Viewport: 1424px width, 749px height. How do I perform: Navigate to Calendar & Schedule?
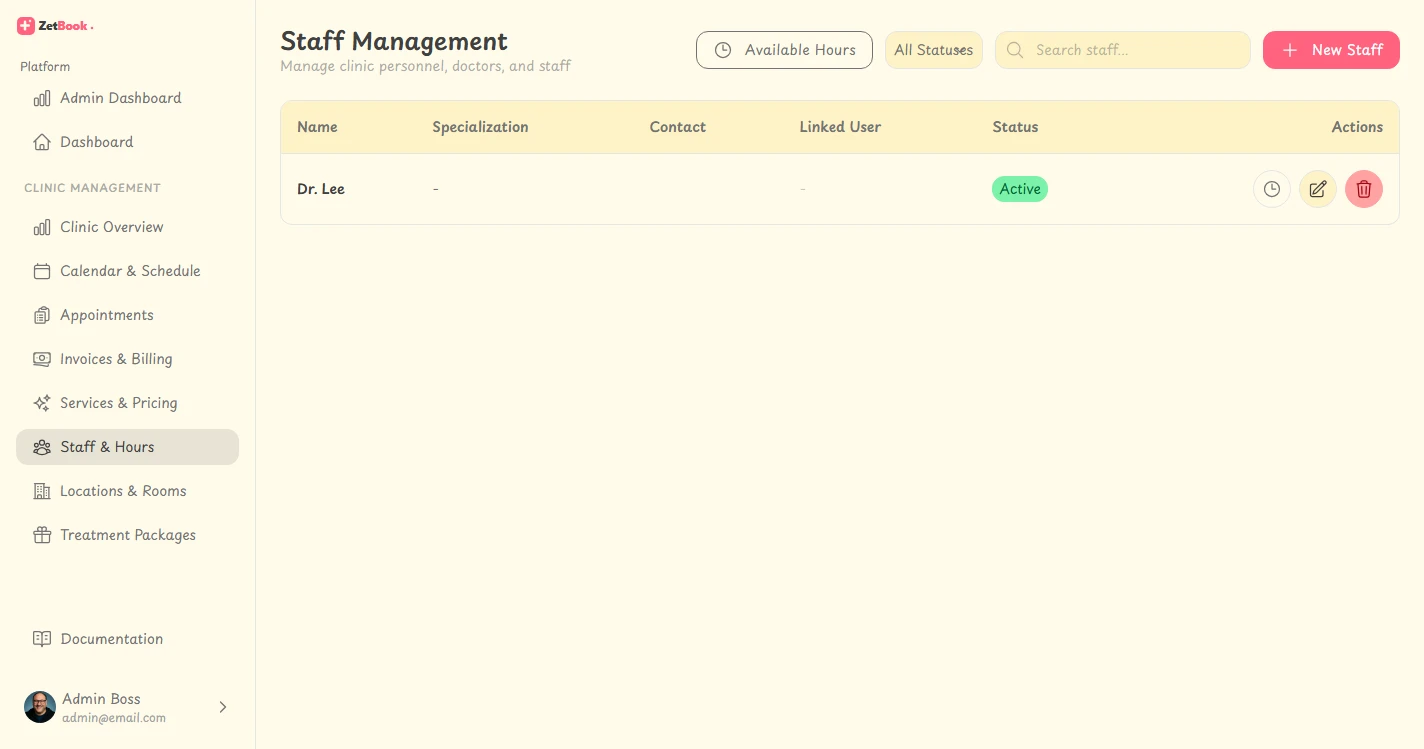coord(127,271)
